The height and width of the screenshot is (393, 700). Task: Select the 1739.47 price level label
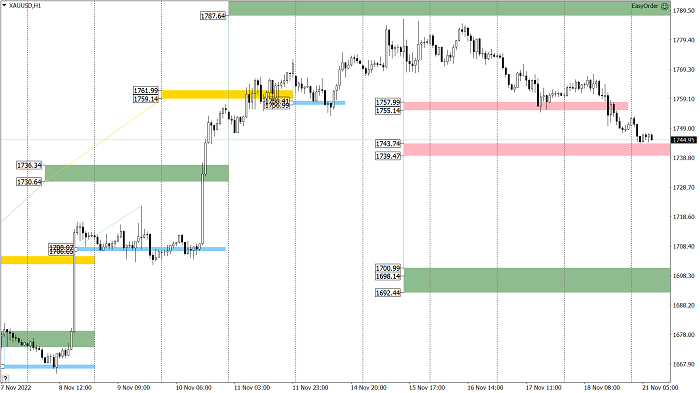pos(388,156)
